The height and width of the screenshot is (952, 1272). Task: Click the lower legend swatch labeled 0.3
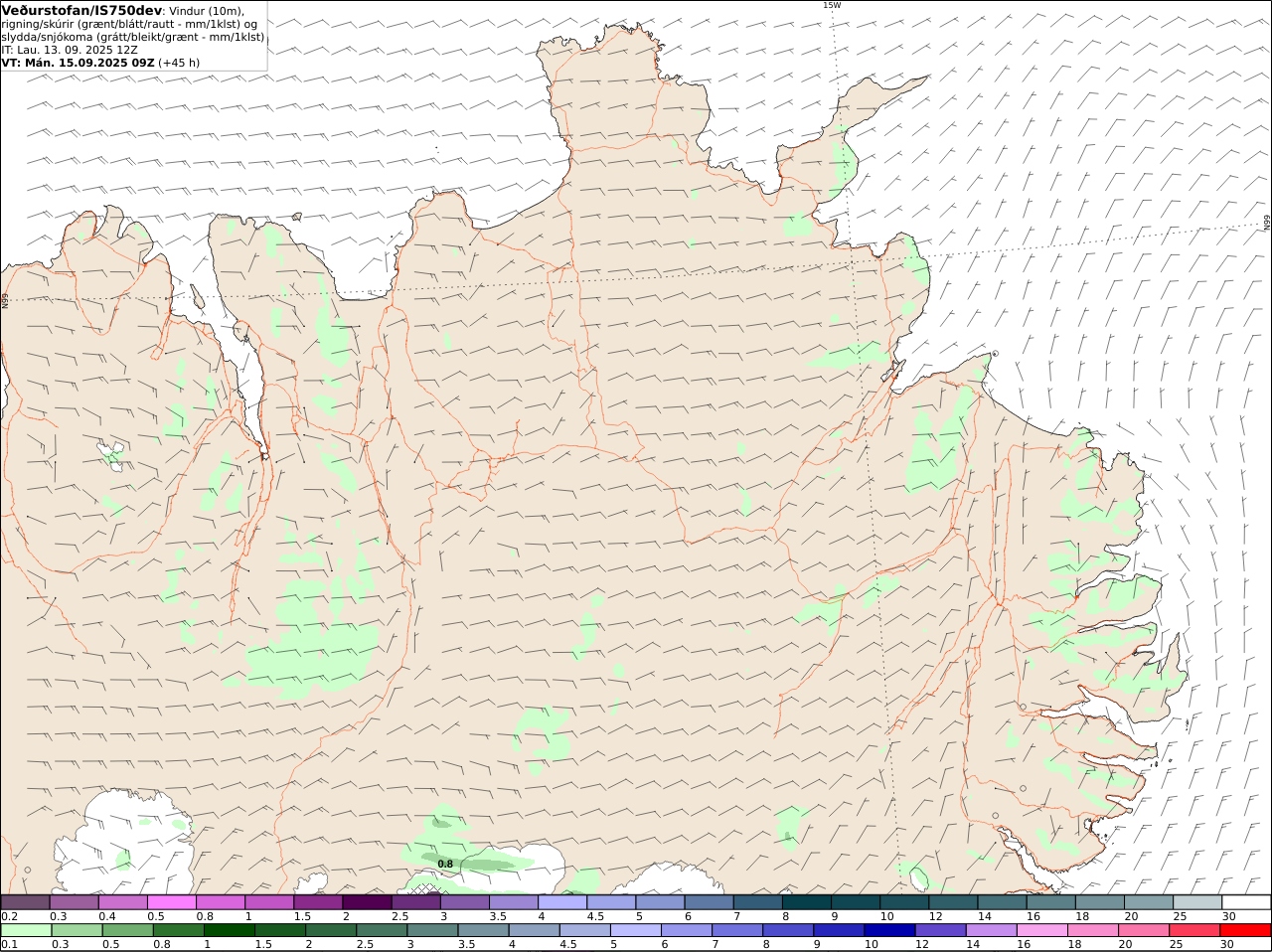pos(78,931)
